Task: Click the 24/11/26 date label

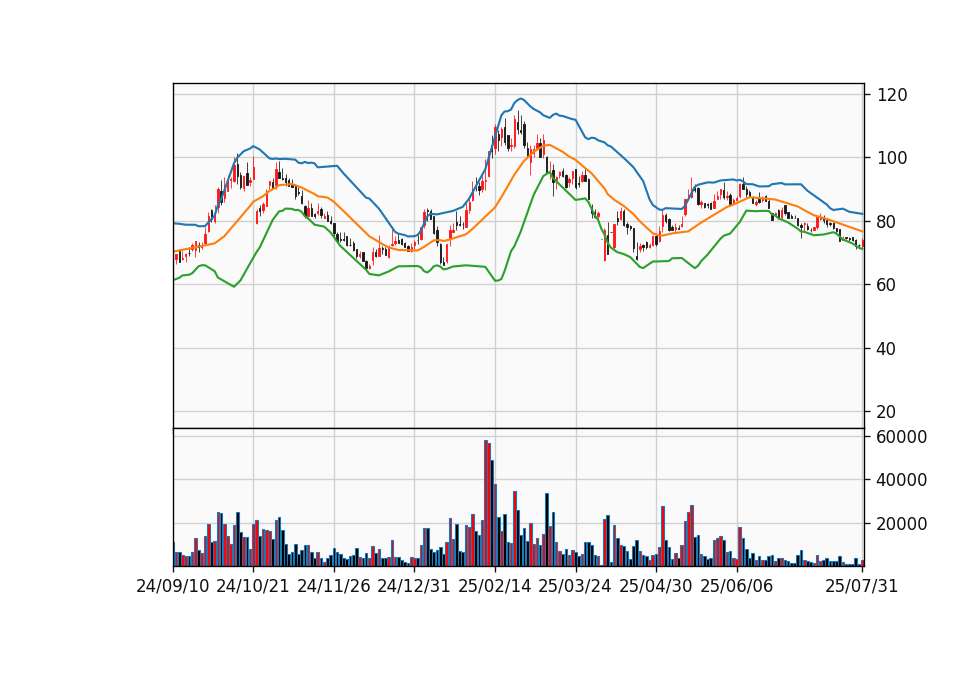Action: [x=334, y=586]
